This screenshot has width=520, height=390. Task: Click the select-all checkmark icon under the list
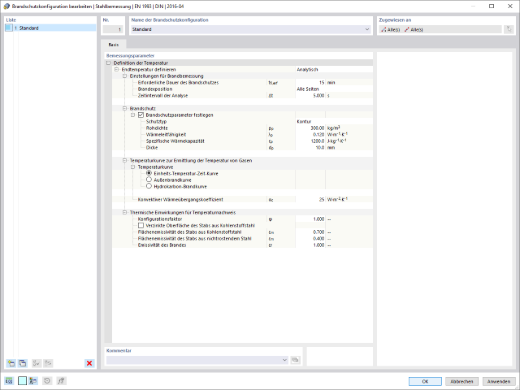click(36, 363)
